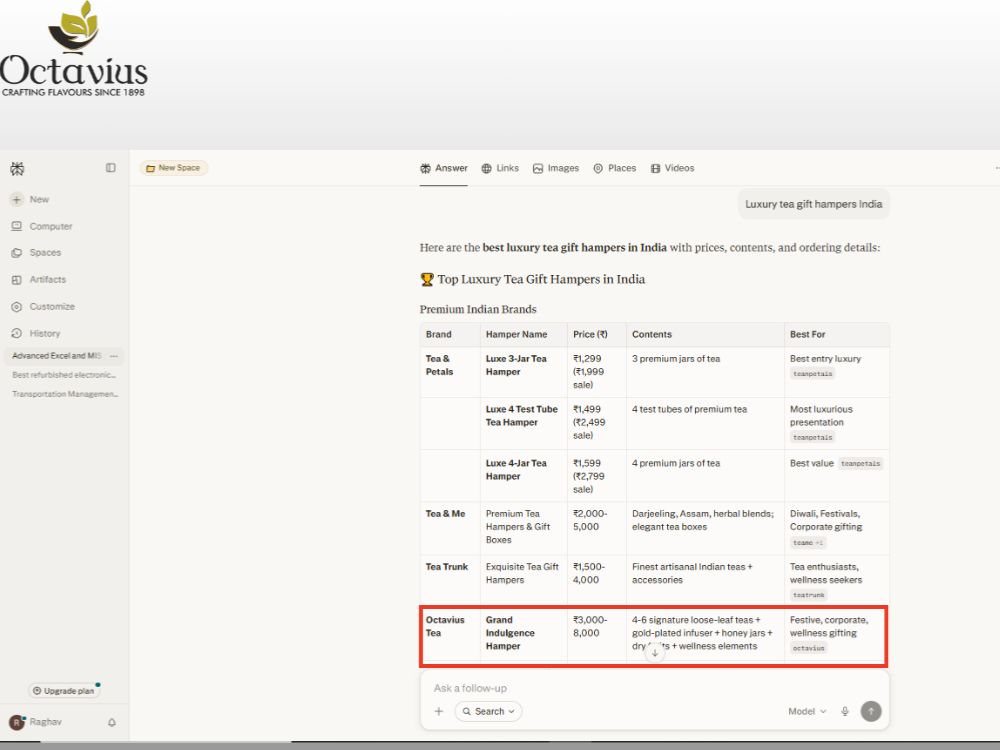Image resolution: width=1000 pixels, height=750 pixels.
Task: Open History in the sidebar
Action: 36,333
